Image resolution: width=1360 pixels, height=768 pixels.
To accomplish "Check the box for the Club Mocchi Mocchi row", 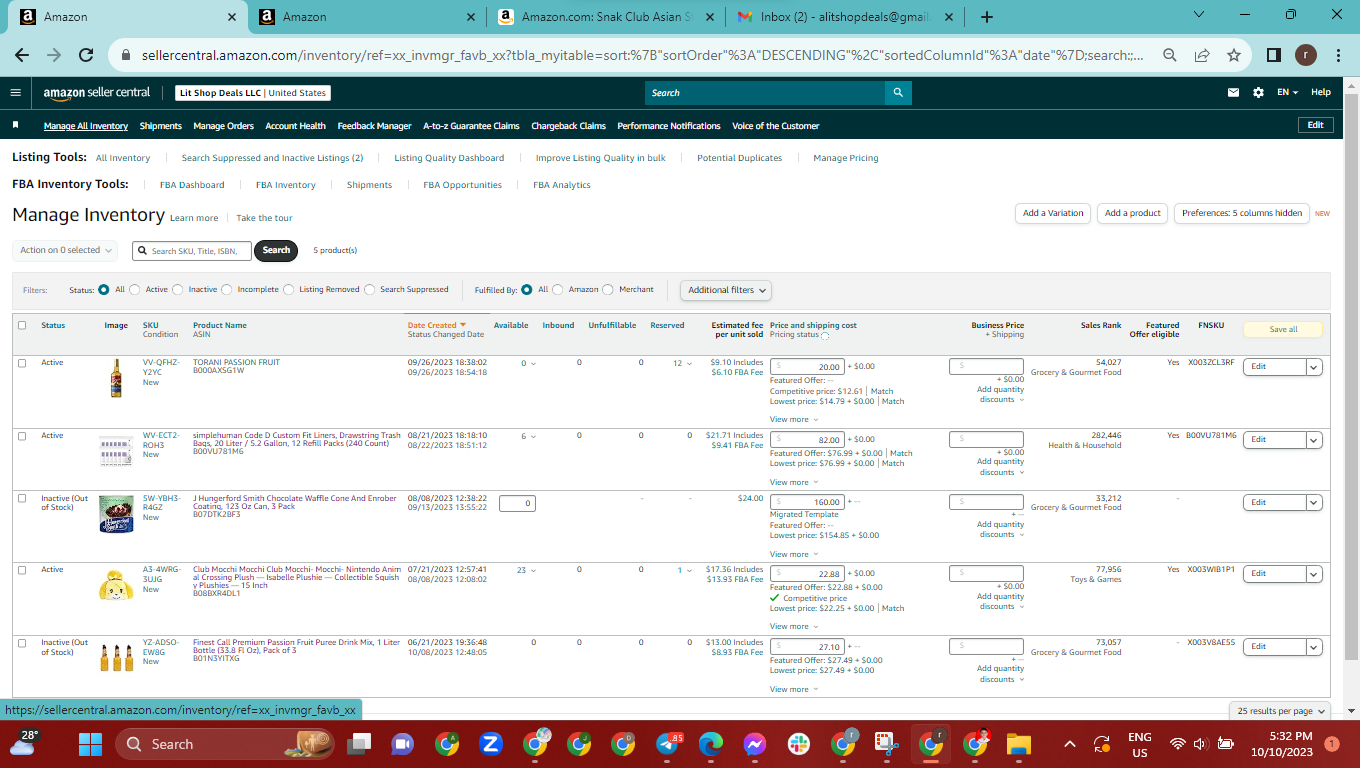I will click(x=22, y=569).
